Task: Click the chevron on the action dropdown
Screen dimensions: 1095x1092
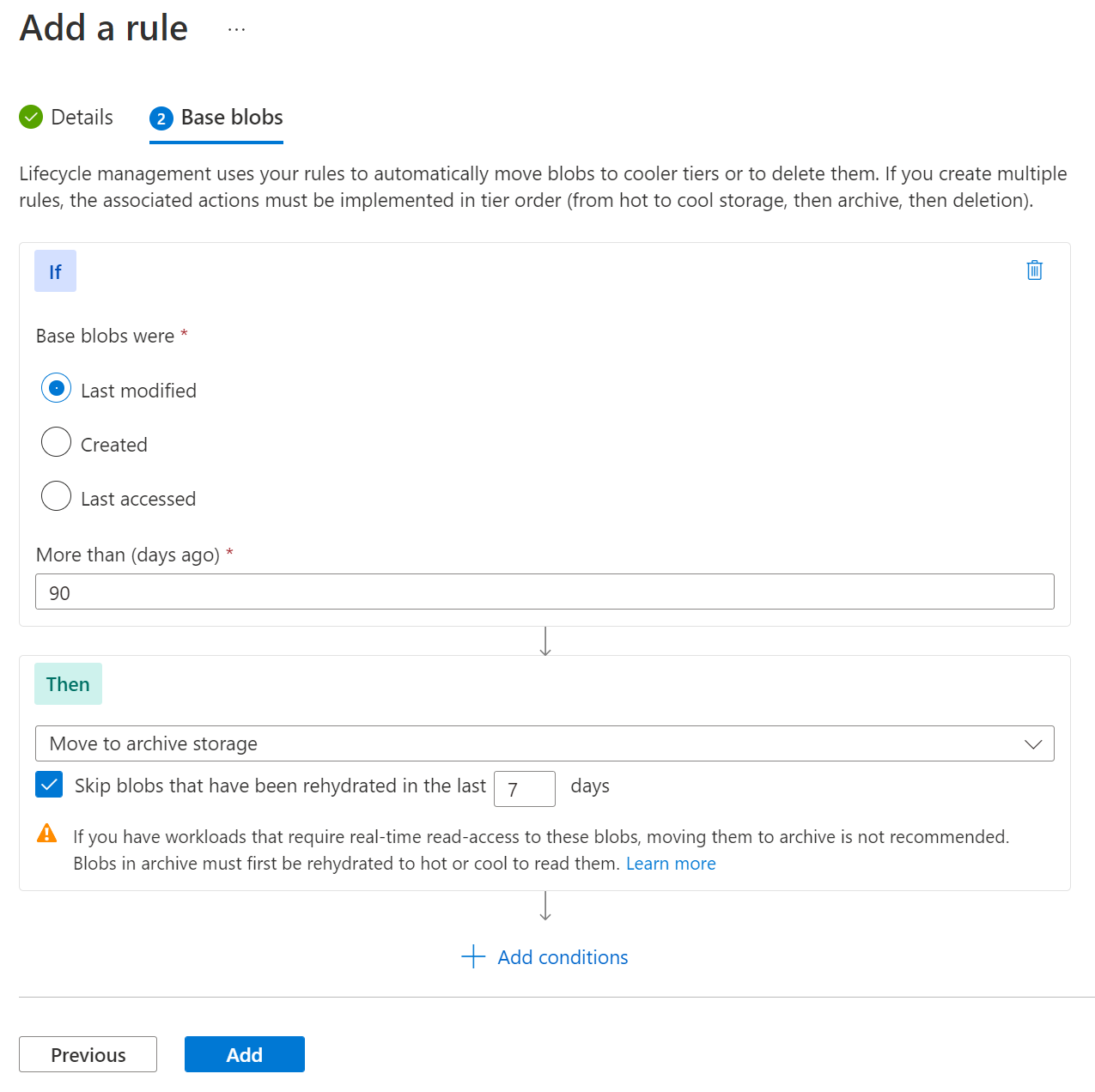Action: coord(1033,744)
